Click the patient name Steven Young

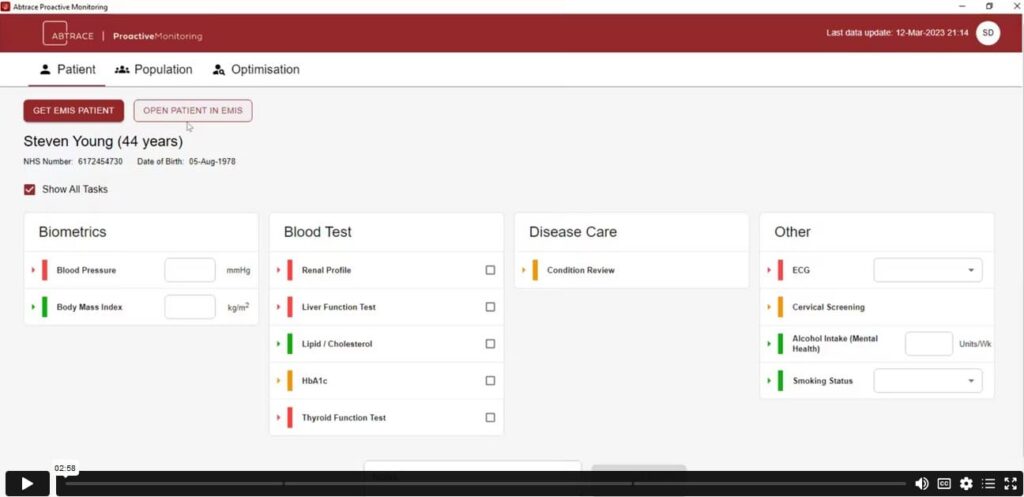pos(103,141)
